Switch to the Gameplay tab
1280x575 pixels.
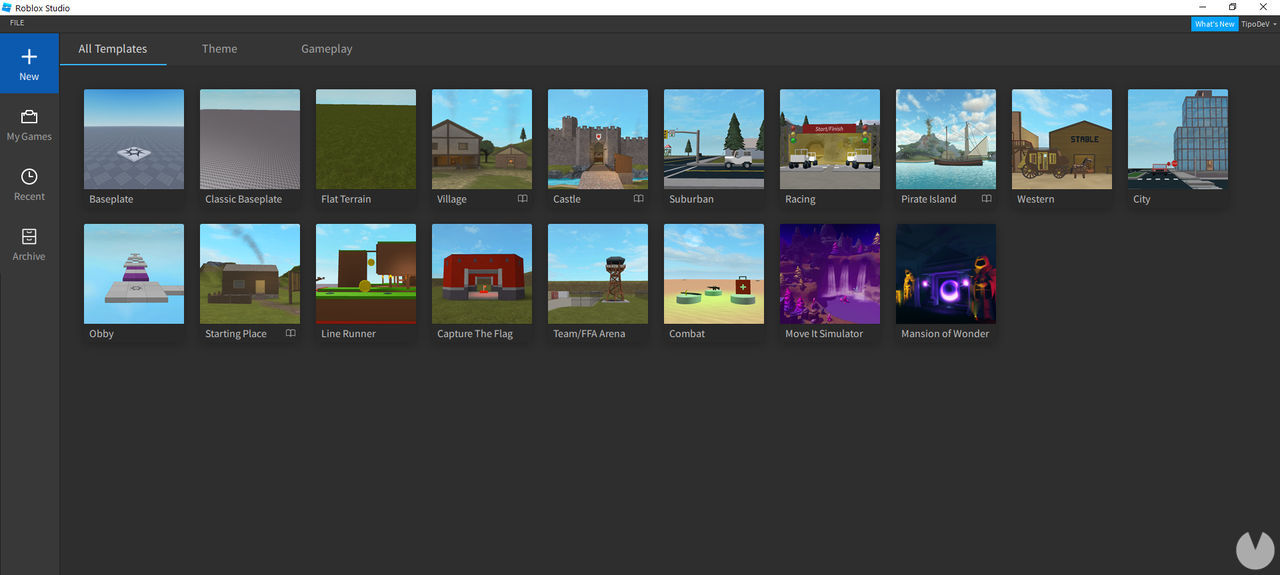click(x=327, y=49)
